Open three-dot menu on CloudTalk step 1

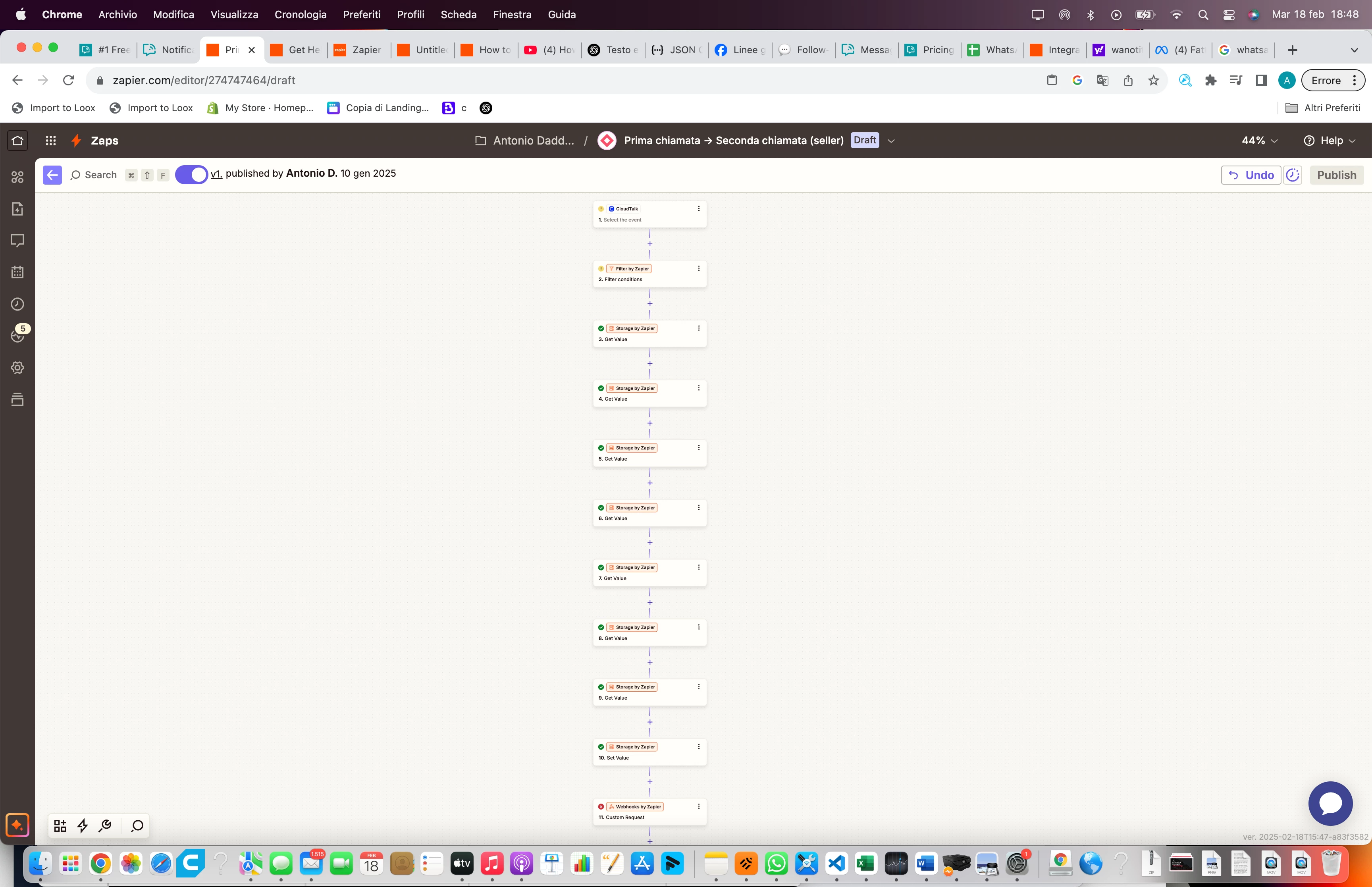(x=699, y=208)
